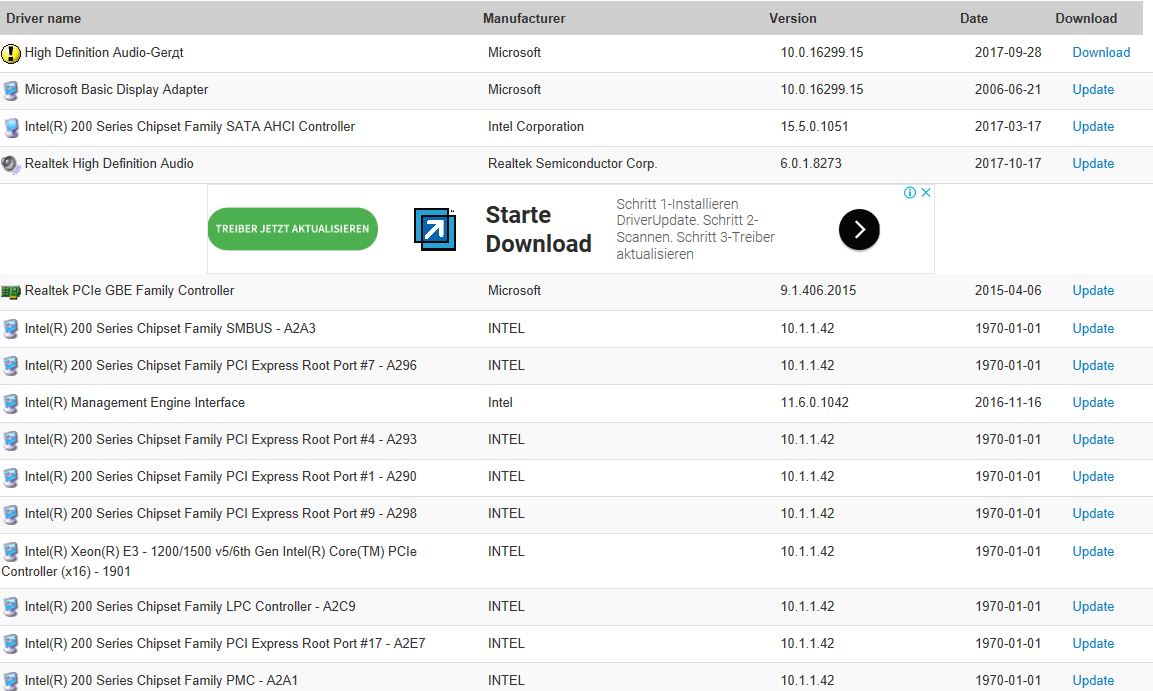Update the Root Port #4 - A293 driver

click(1093, 440)
